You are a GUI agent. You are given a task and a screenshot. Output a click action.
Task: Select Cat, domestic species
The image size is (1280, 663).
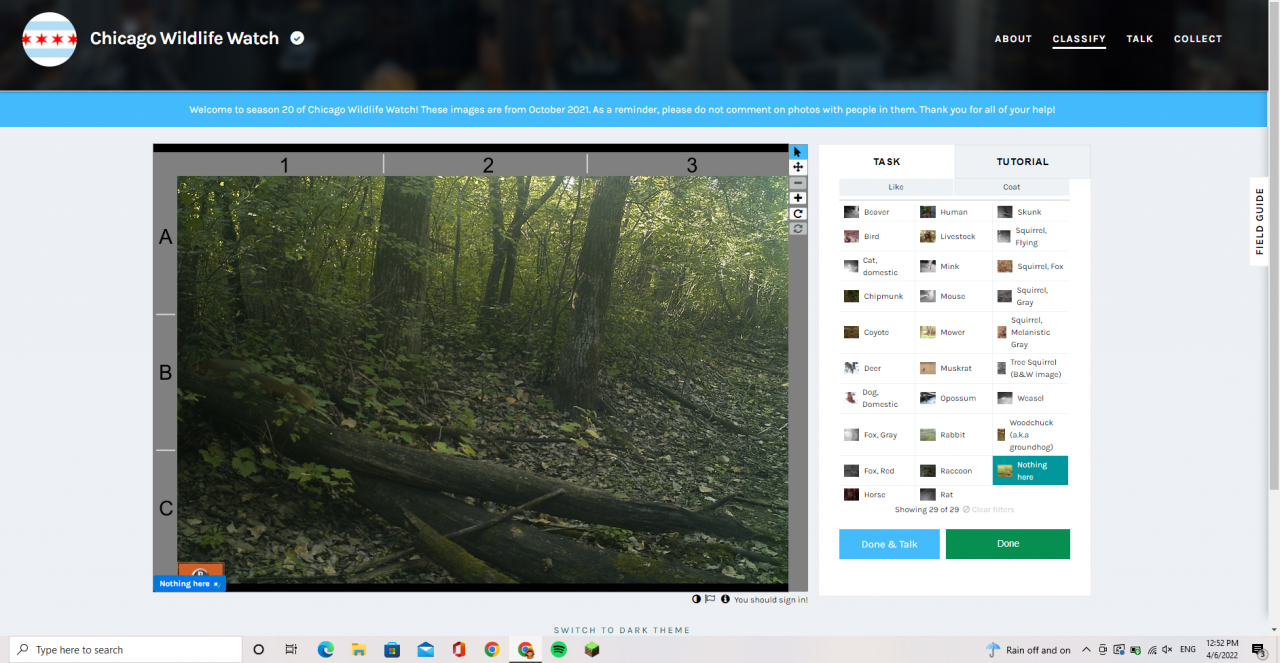(877, 266)
